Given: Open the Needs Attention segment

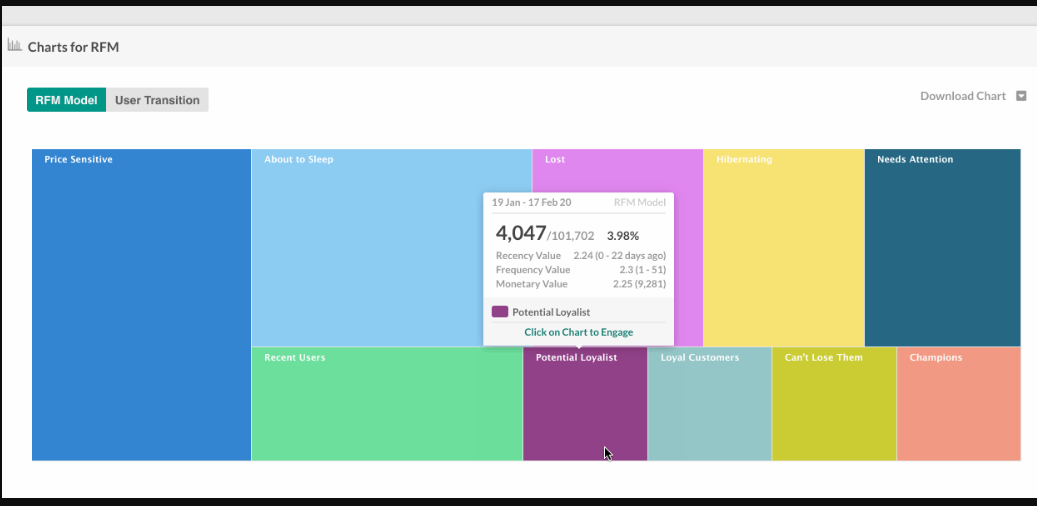Looking at the screenshot, I should click(x=942, y=248).
